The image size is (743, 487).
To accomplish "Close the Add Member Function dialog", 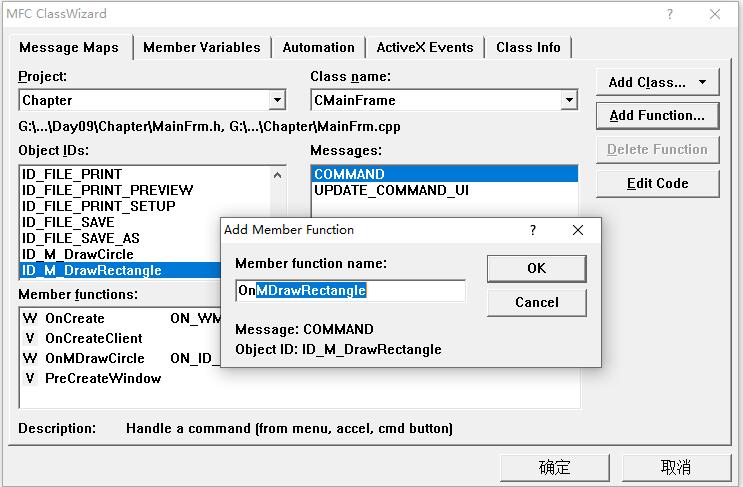I will pos(578,230).
